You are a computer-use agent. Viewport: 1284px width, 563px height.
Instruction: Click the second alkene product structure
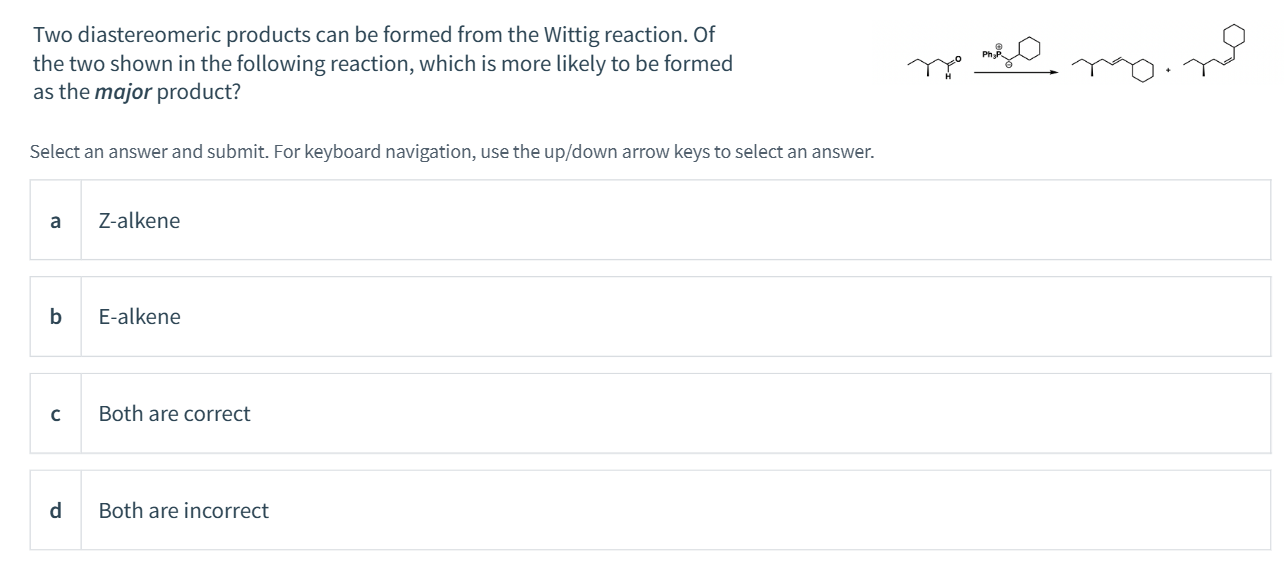(1213, 51)
